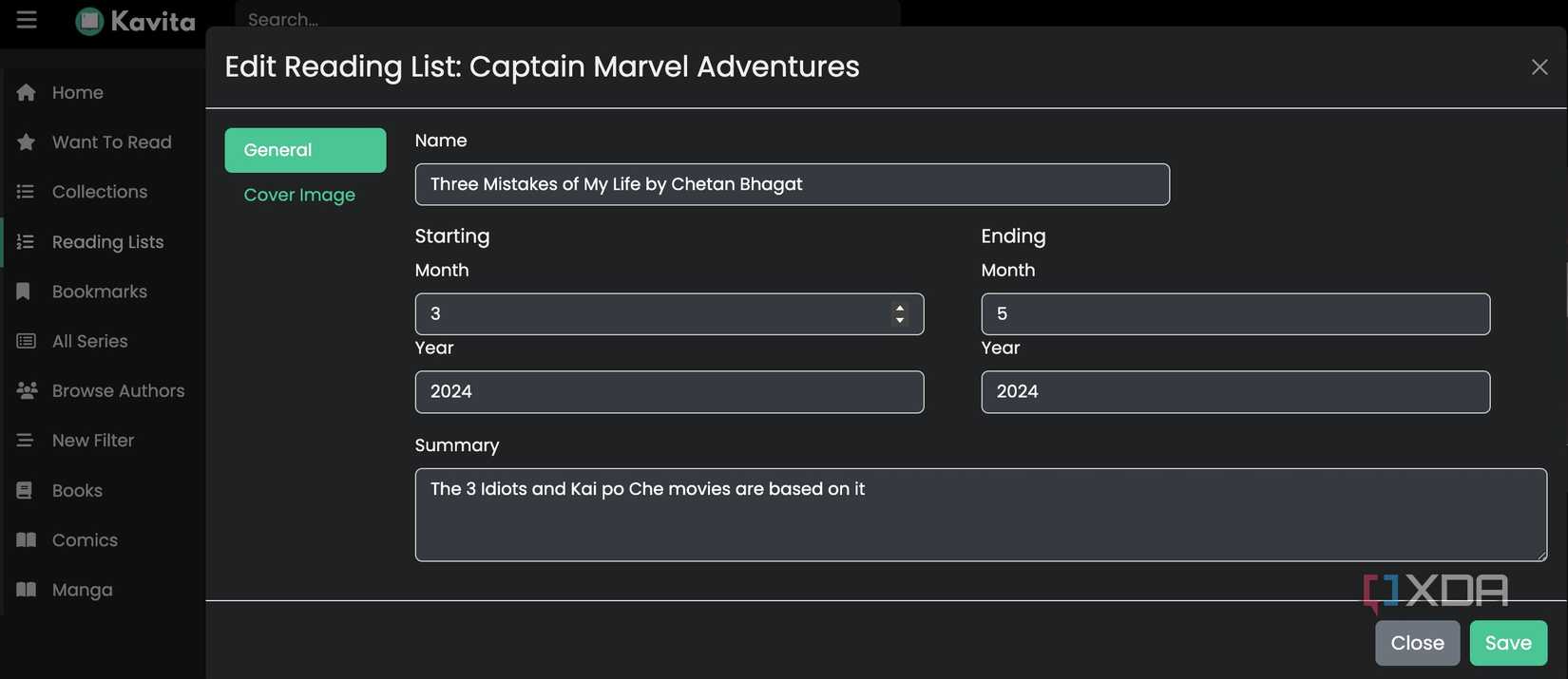1568x679 pixels.
Task: Open Reading Lists in the sidebar
Action: click(x=107, y=242)
